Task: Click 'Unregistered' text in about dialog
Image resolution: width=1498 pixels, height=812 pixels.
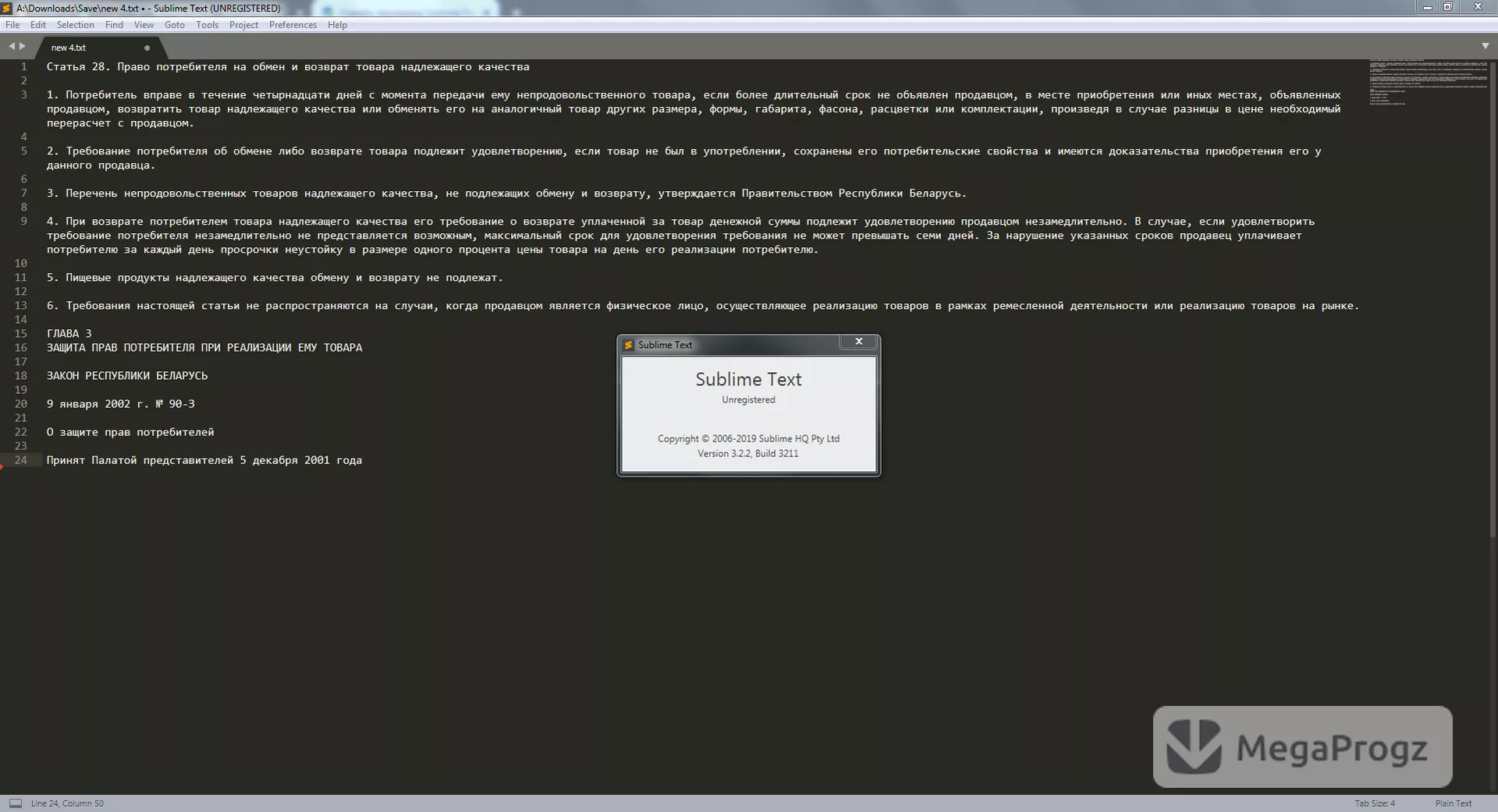Action: [x=748, y=399]
